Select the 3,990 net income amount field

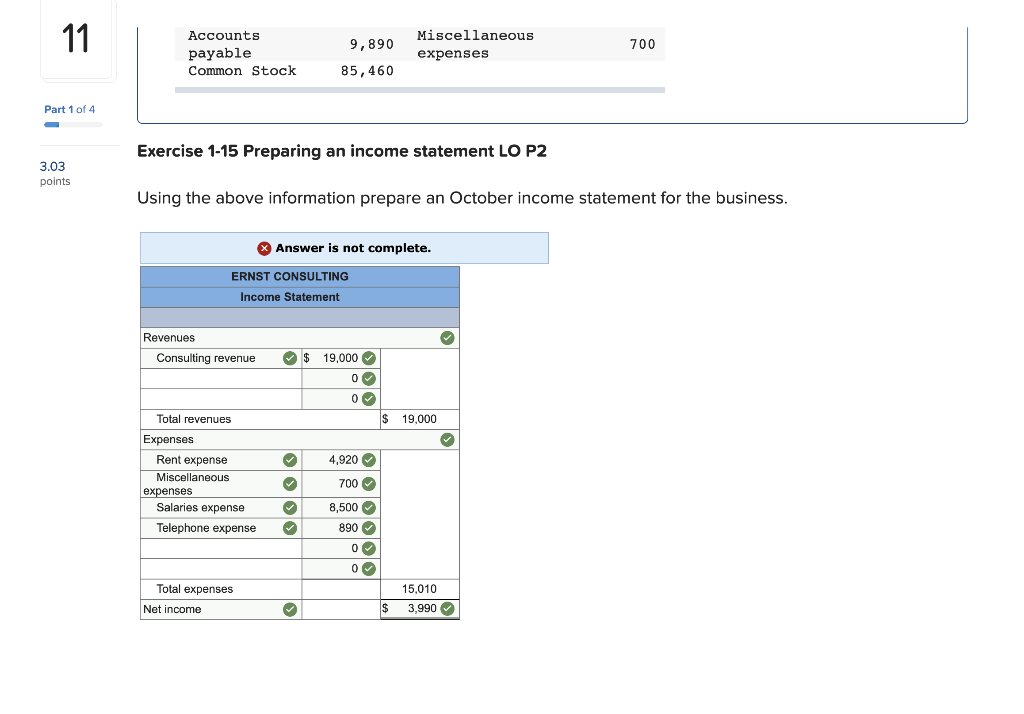point(420,609)
